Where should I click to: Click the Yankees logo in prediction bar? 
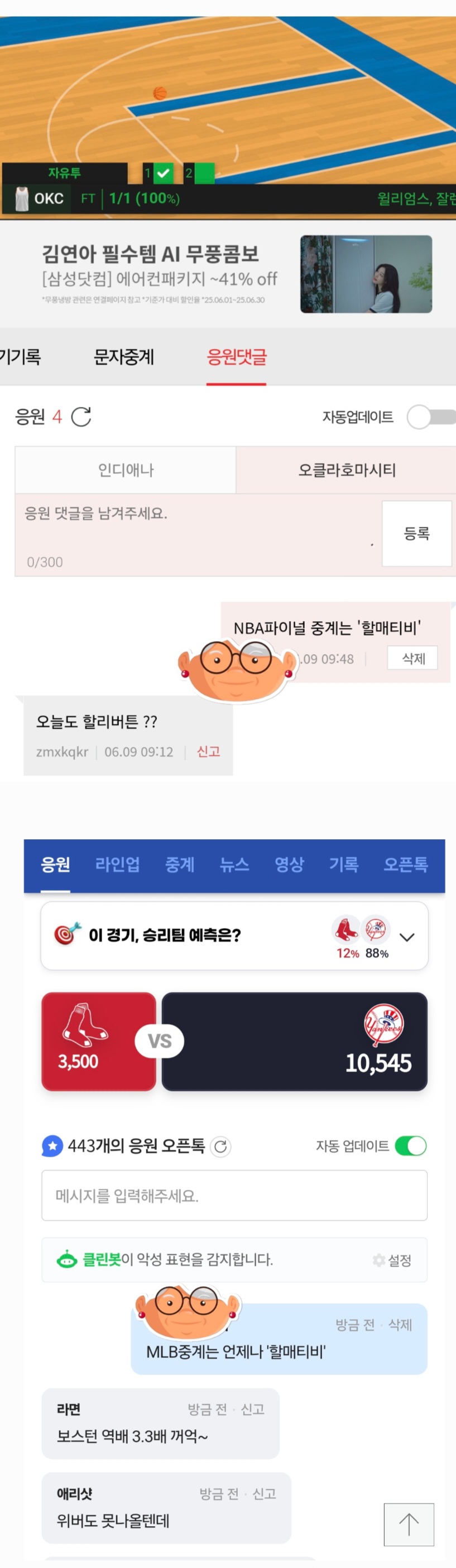(376, 930)
